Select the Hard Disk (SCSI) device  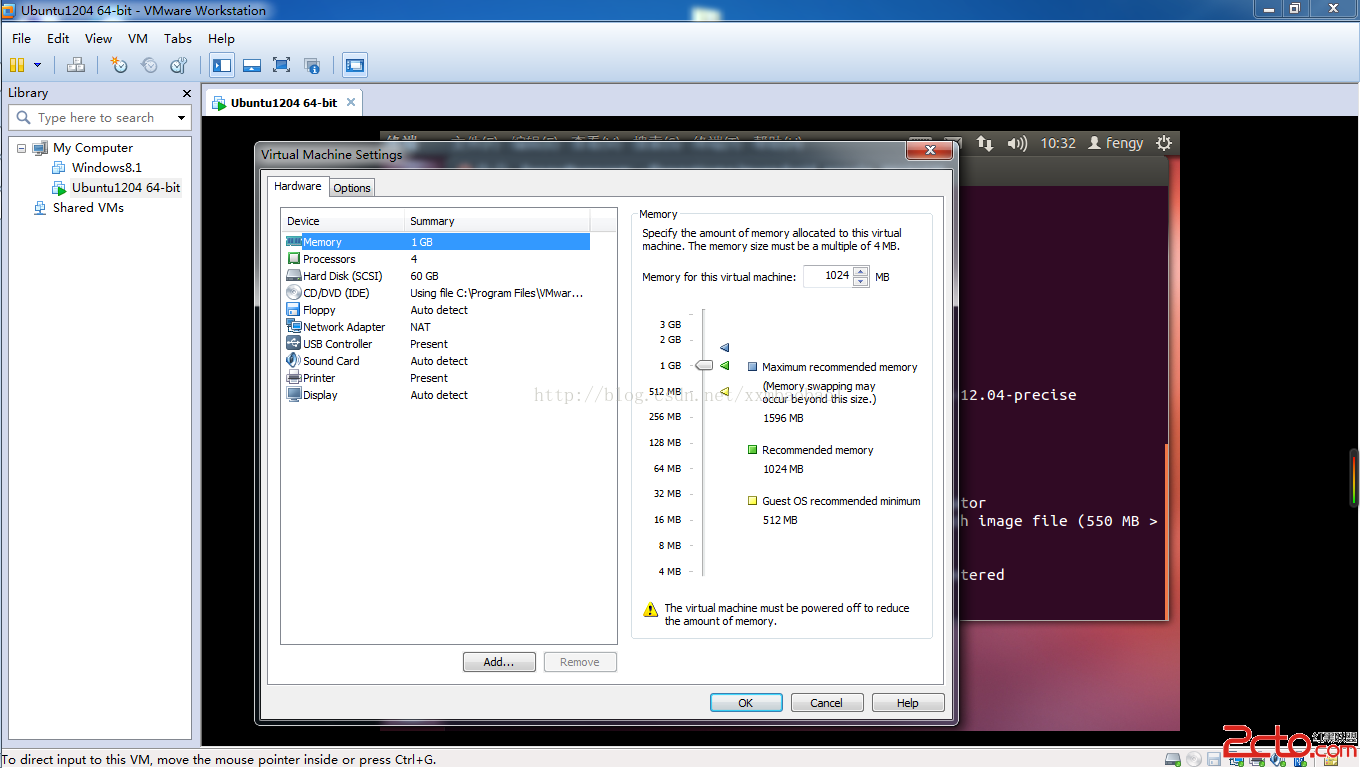tap(437, 276)
